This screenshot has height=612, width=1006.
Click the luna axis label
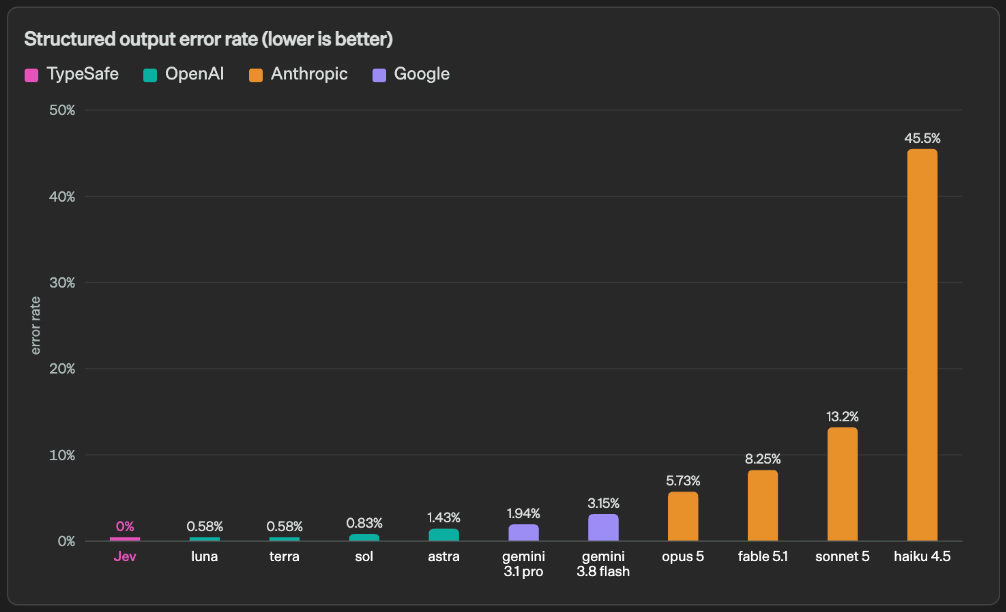205,556
